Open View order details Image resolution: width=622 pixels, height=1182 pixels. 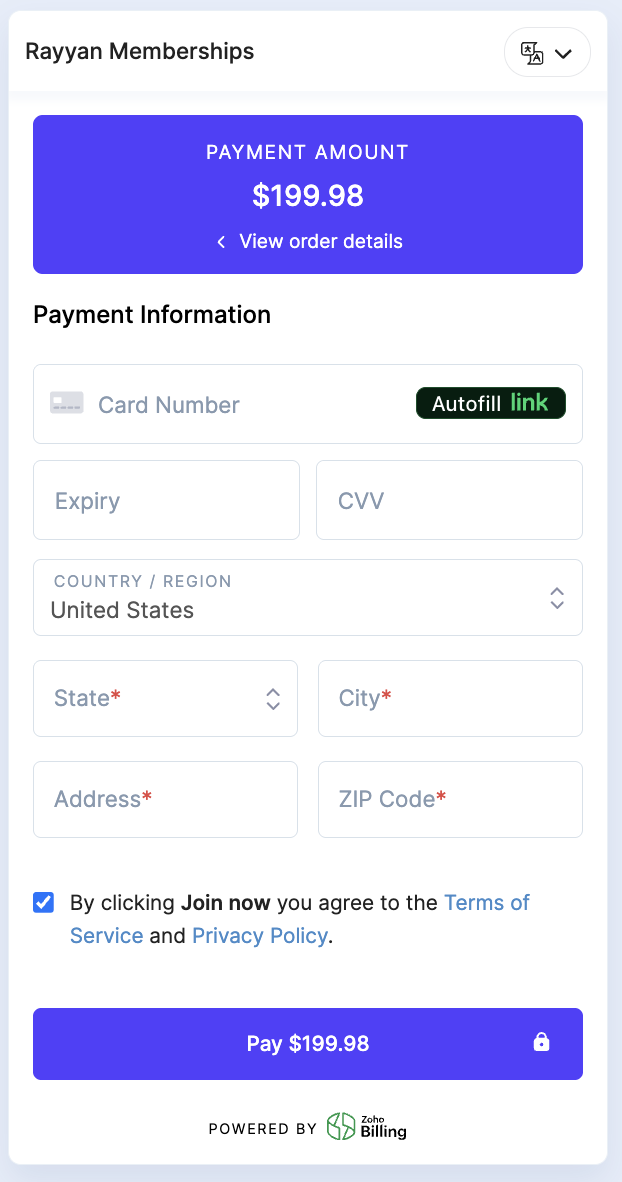320,242
